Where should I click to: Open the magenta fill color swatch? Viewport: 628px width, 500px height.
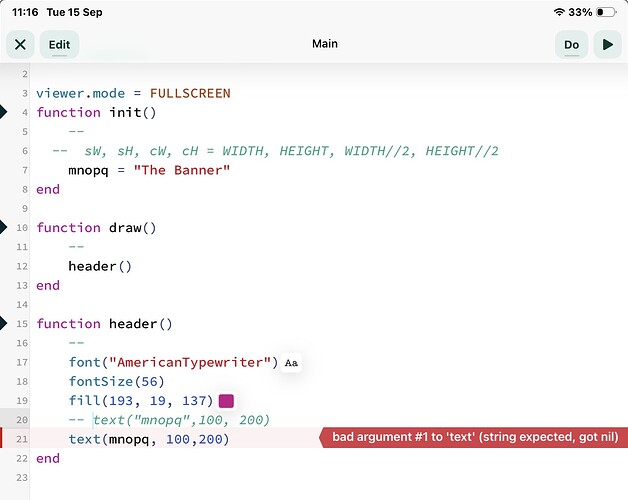tap(226, 401)
